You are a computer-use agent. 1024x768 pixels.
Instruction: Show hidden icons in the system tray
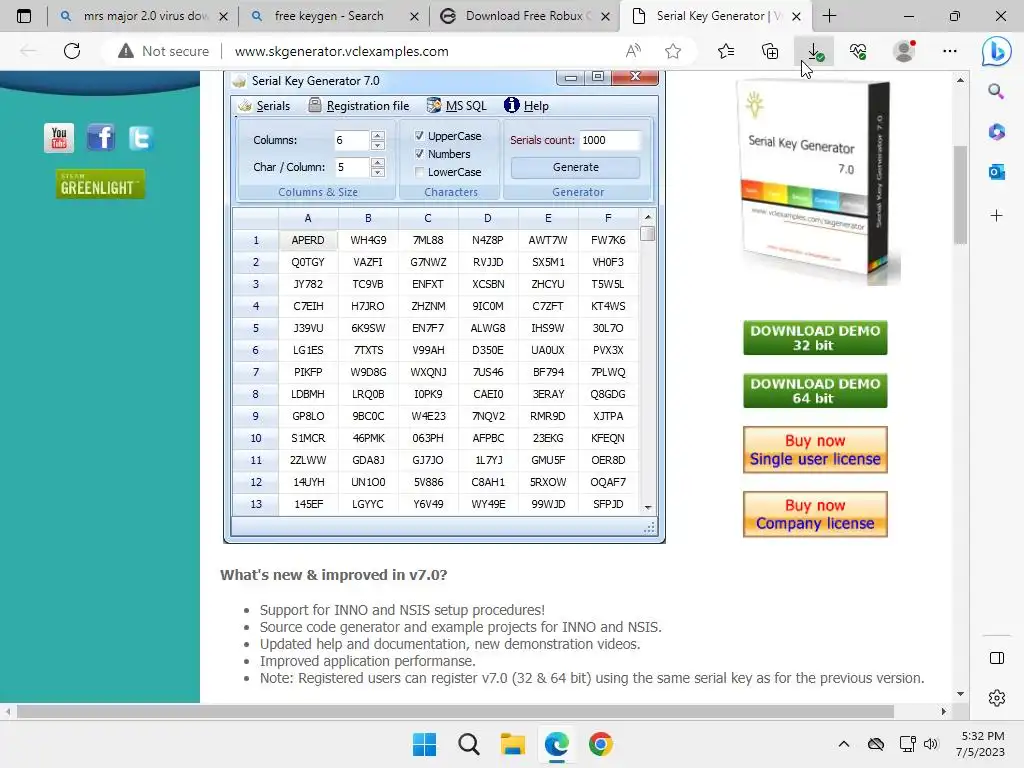tap(844, 744)
